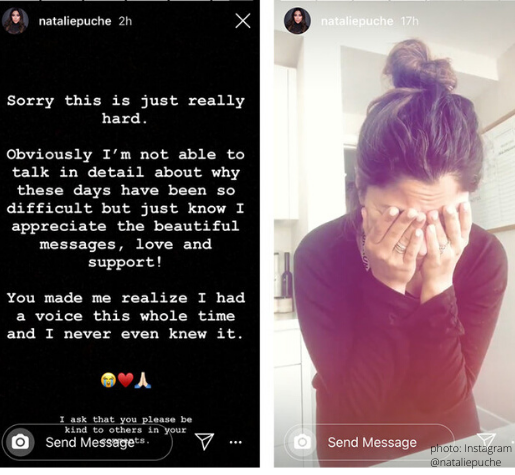Tap the "Sorry this is just really hard." text
This screenshot has height=475, width=515.
[x=126, y=109]
